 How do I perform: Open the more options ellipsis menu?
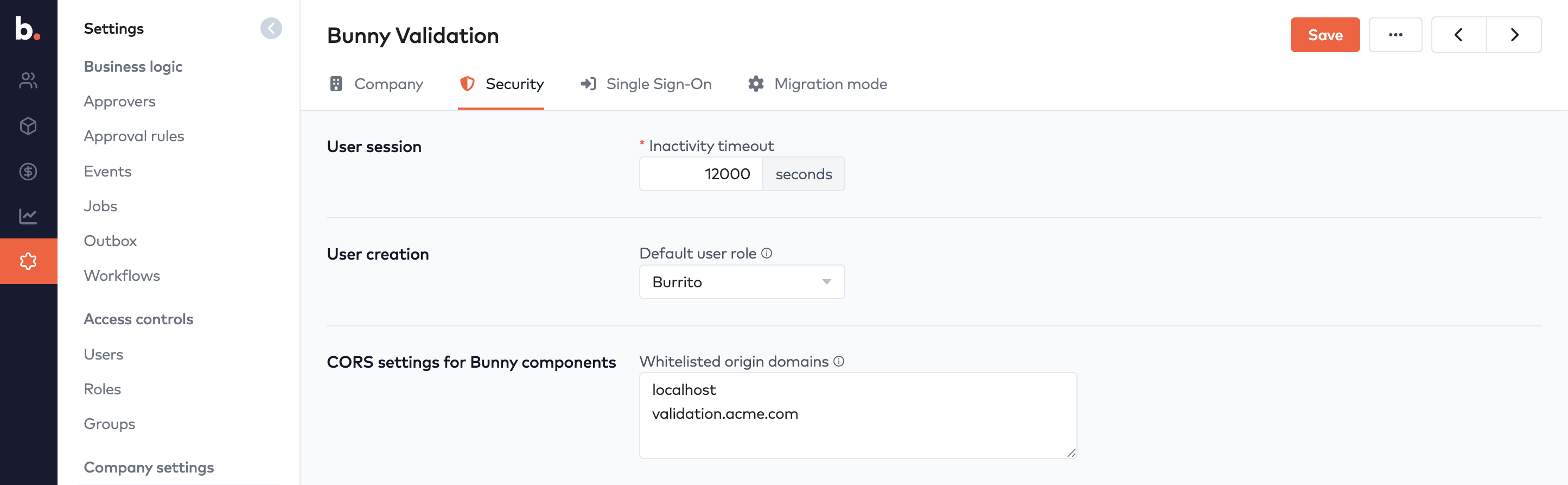[x=1395, y=35]
